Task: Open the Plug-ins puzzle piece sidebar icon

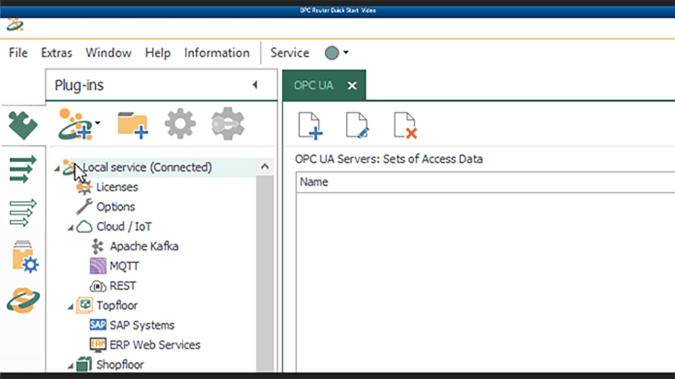Action: 23,125
